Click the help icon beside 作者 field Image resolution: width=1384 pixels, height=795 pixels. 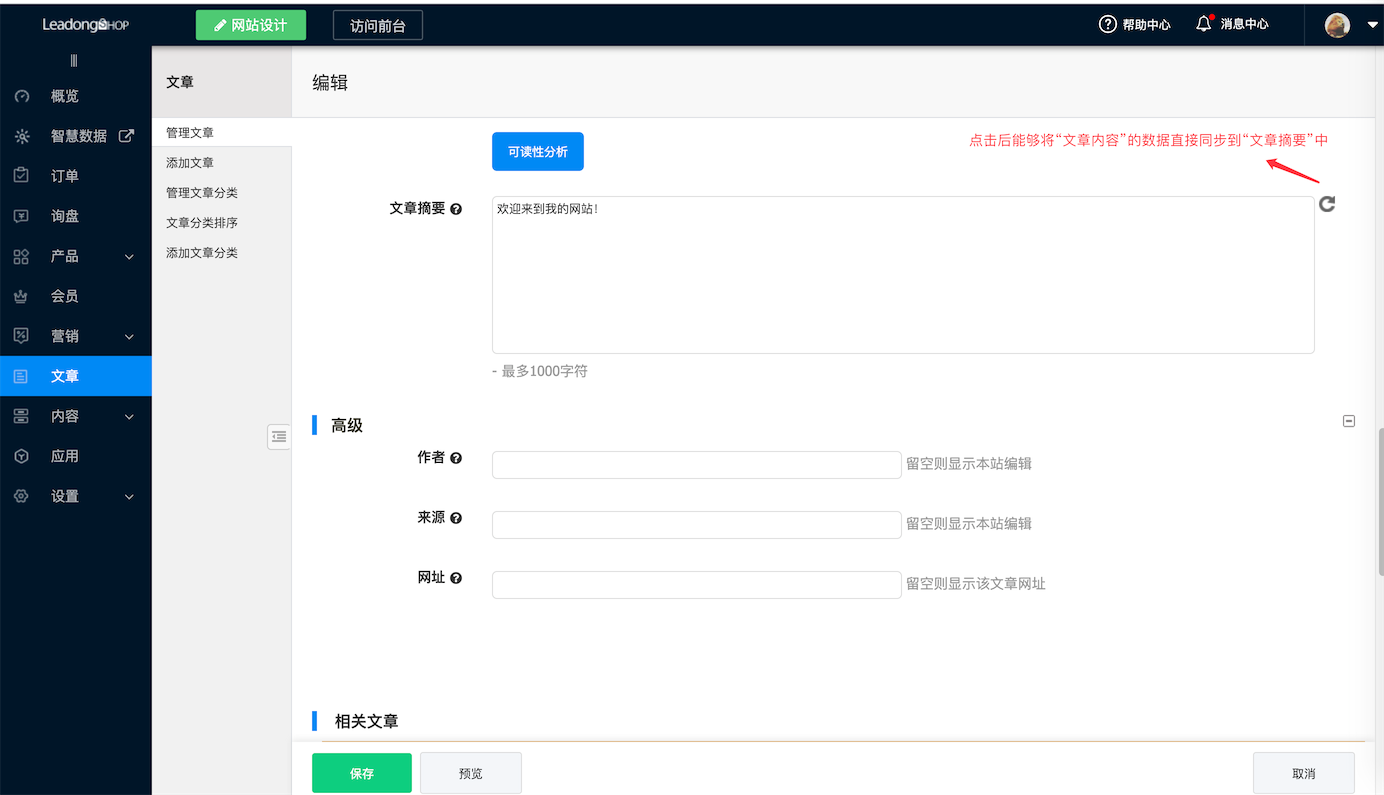457,457
